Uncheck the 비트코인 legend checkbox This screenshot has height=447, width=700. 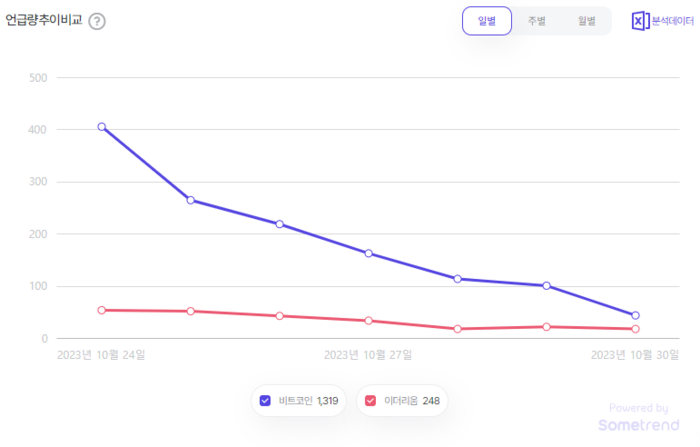[x=265, y=401]
